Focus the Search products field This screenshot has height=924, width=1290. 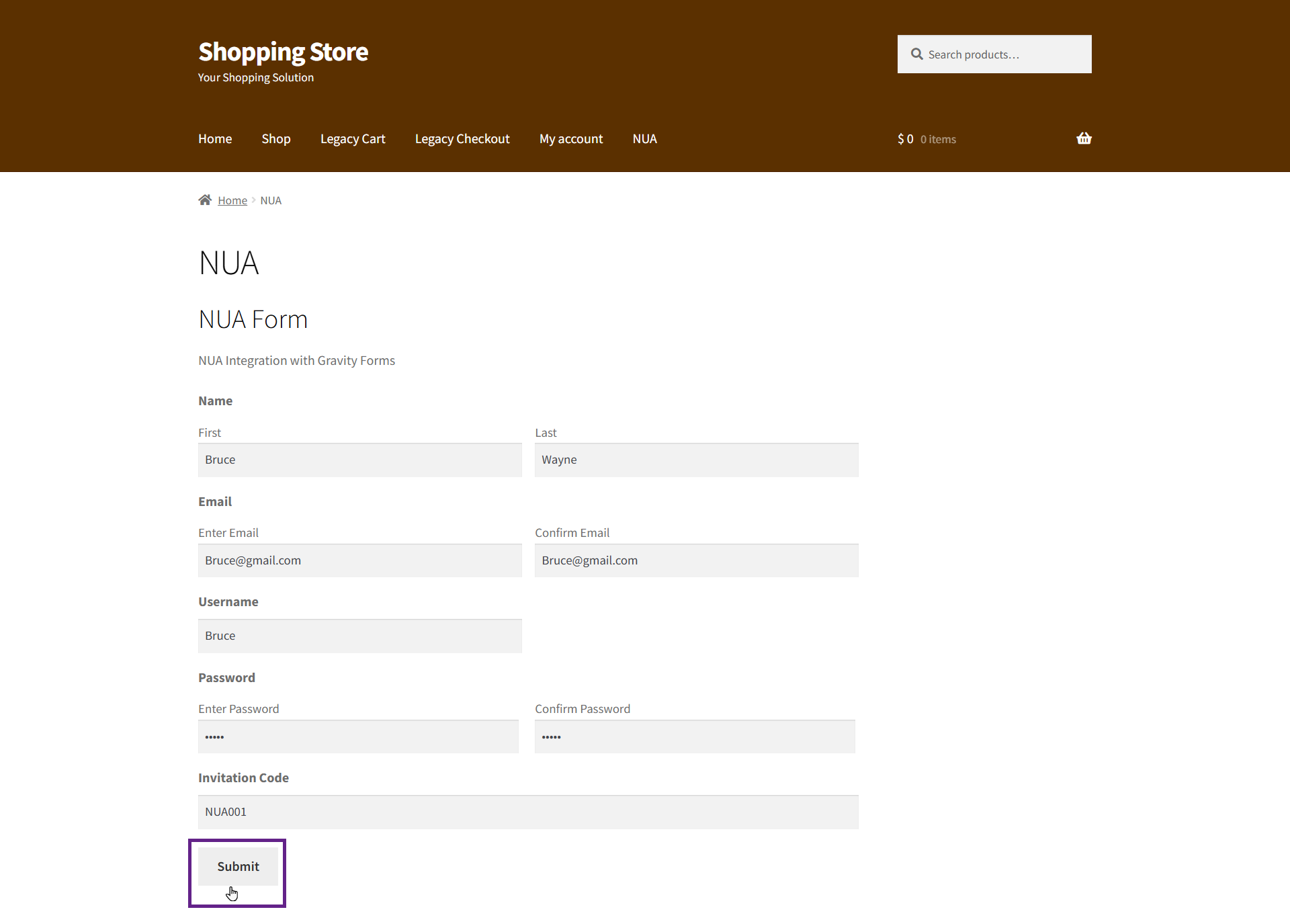click(1004, 54)
